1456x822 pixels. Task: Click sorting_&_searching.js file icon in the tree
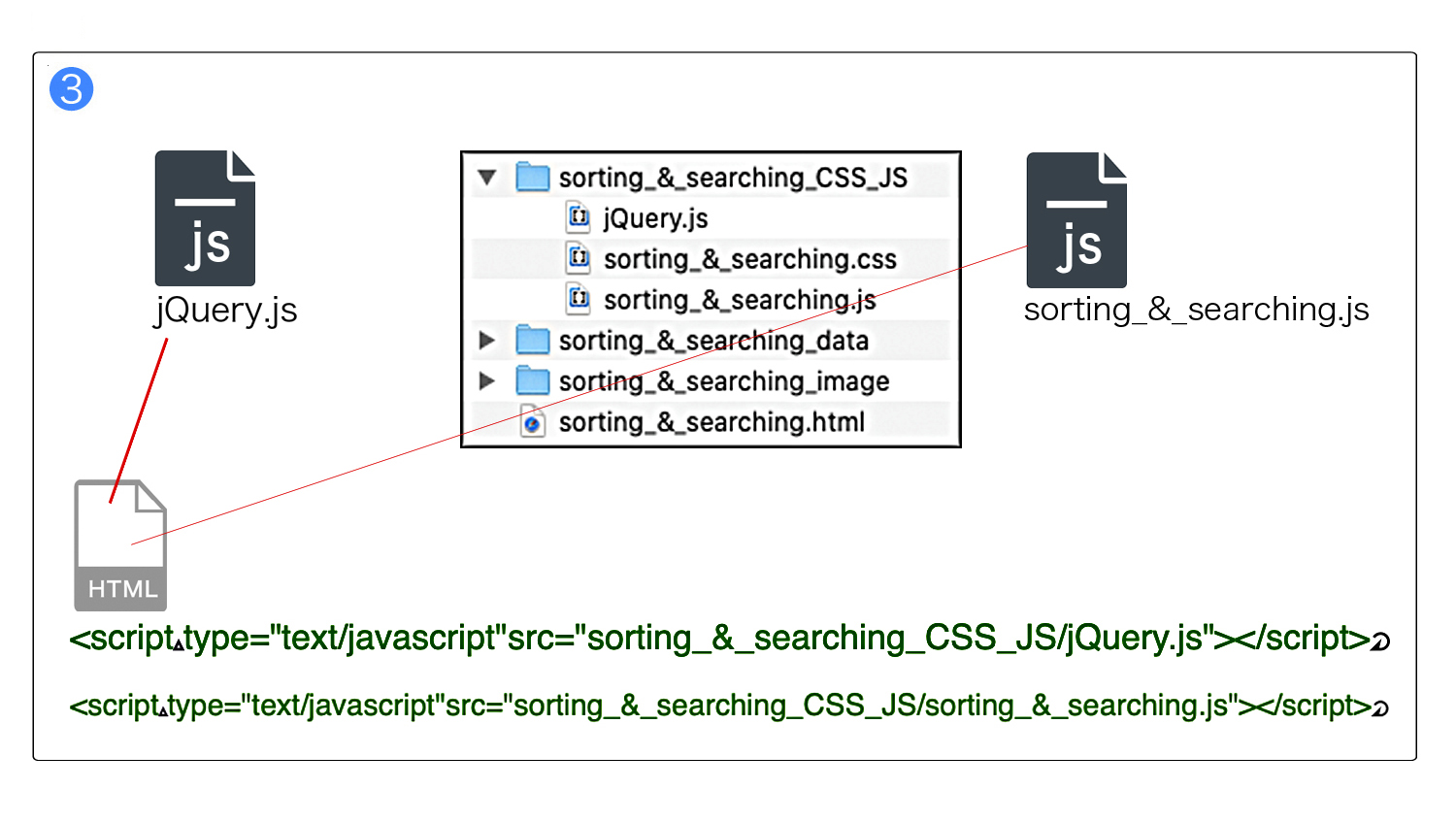(579, 299)
